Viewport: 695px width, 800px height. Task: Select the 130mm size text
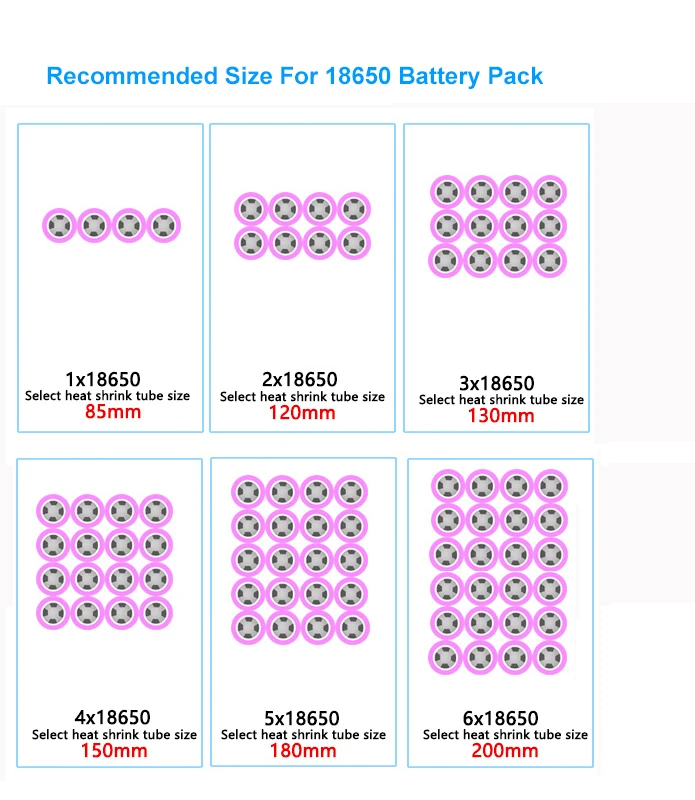(501, 416)
